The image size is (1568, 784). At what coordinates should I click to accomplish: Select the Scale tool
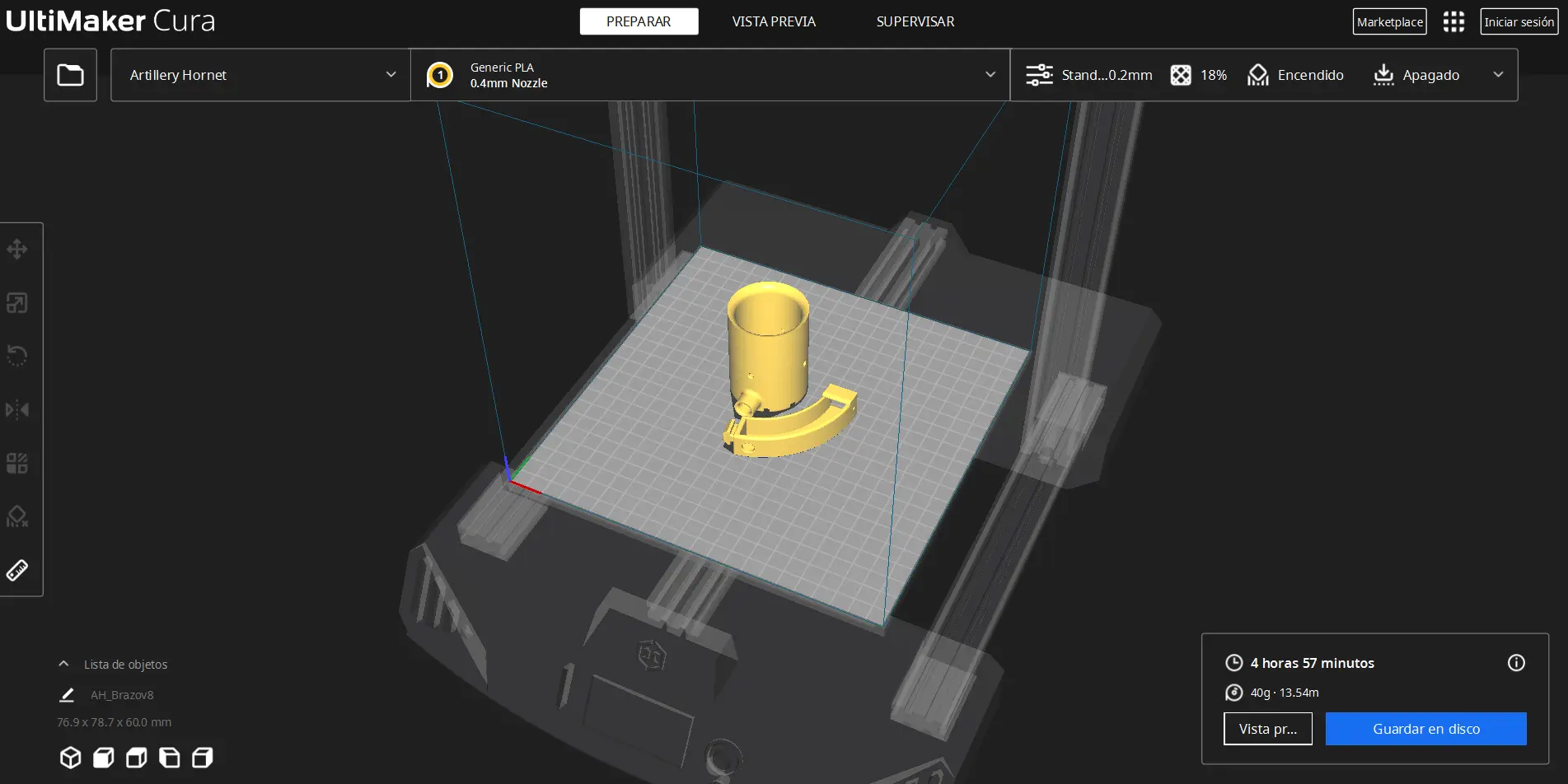(17, 303)
